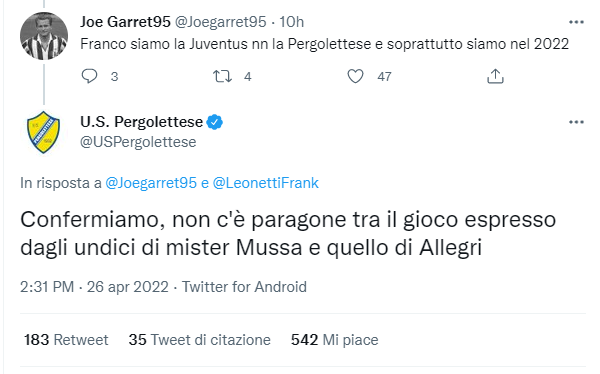Open the U.S. Pergolettese crest avatar

click(43, 132)
